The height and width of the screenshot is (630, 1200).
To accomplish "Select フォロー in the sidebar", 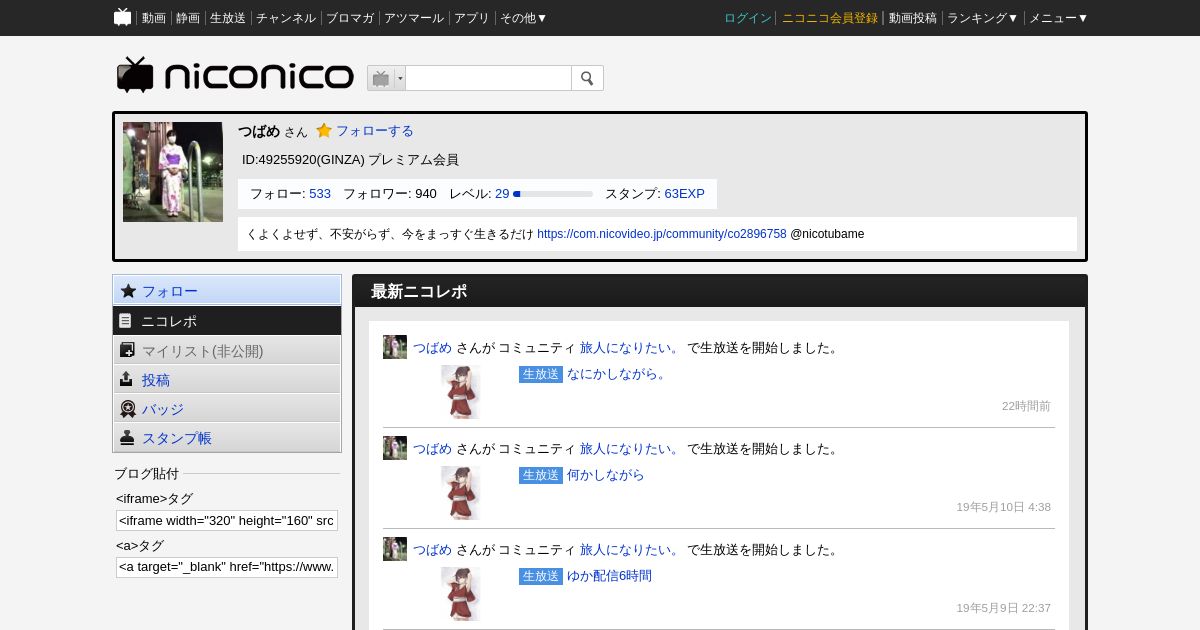I will [x=227, y=291].
